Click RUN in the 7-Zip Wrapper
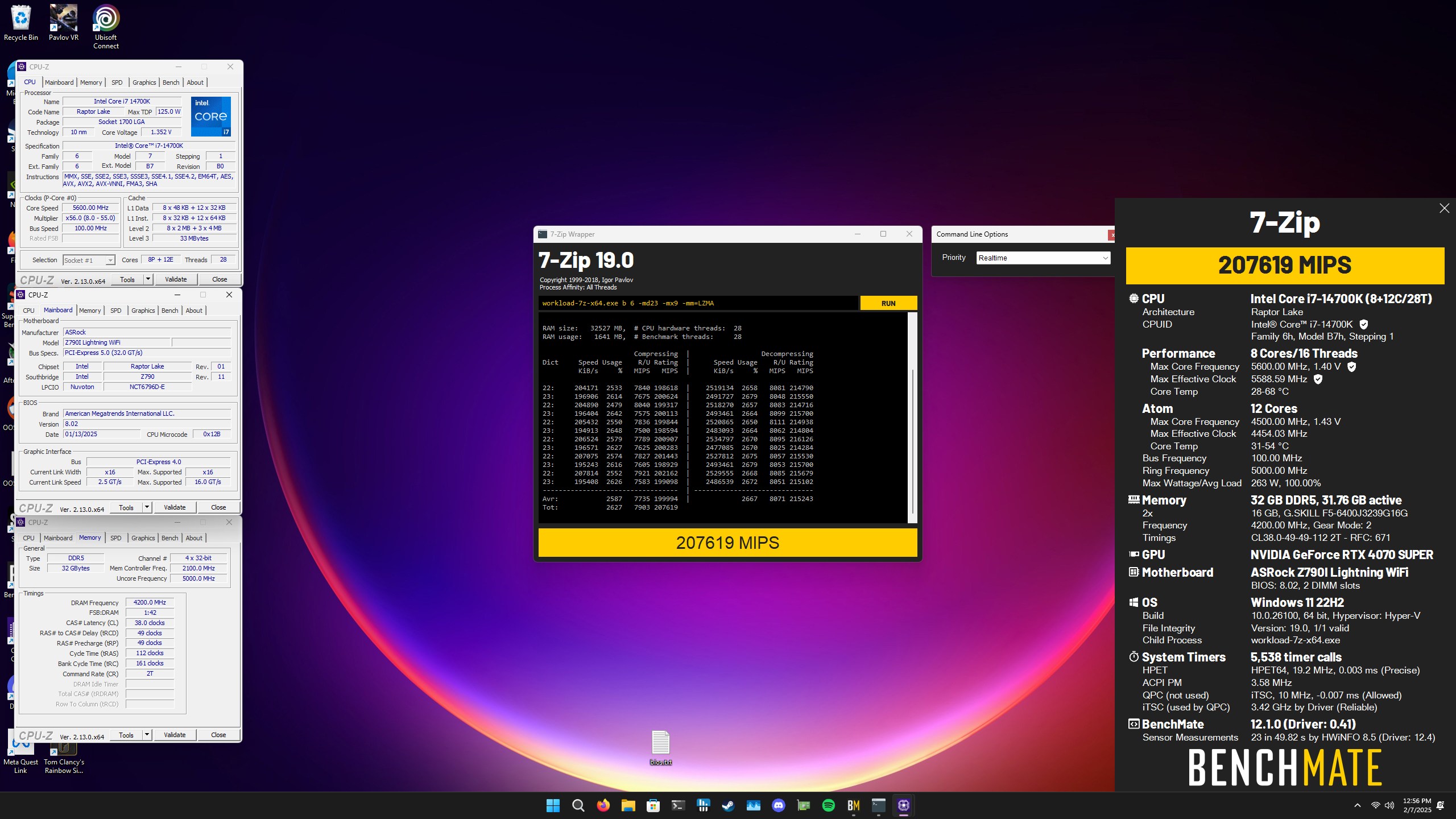Screen dimensions: 1456x819 point(888,303)
